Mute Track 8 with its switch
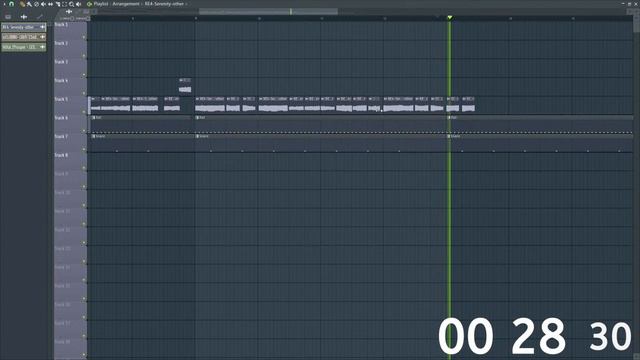Image resolution: width=640 pixels, height=360 pixels. click(84, 168)
